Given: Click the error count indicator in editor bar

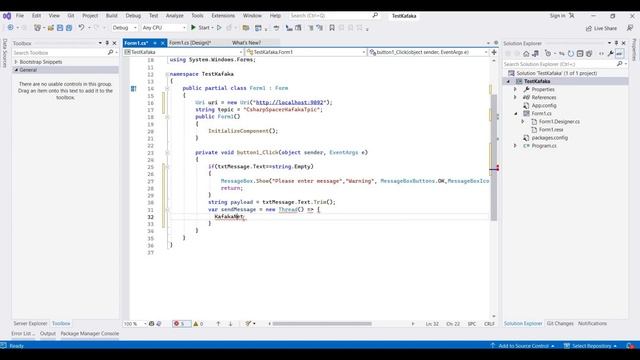Looking at the screenshot, I should (181, 324).
